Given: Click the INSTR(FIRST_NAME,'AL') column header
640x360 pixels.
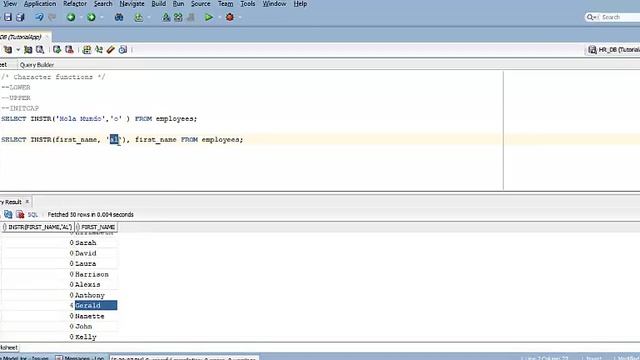Looking at the screenshot, I should click(x=38, y=227).
